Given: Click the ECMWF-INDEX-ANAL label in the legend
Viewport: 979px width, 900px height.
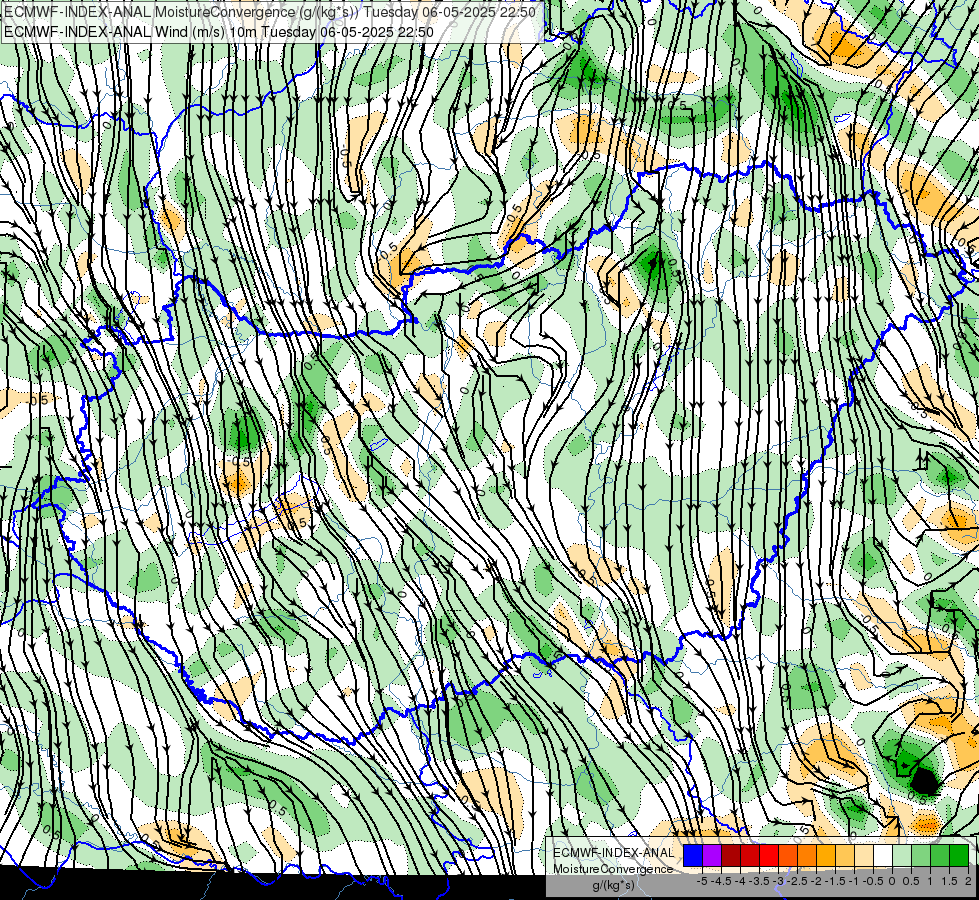Looking at the screenshot, I should (613, 853).
